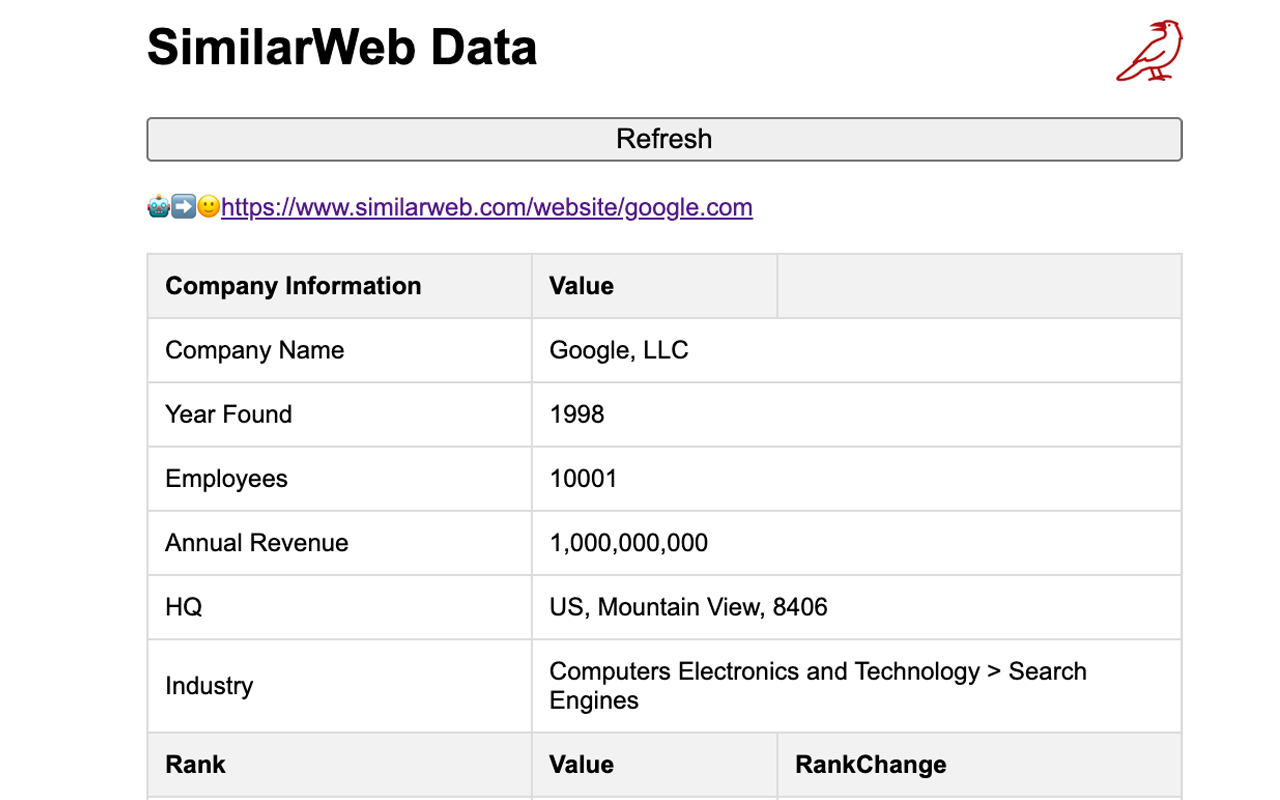1280x800 pixels.
Task: Select the 1,000,000,000 revenue value
Action: pos(857,543)
